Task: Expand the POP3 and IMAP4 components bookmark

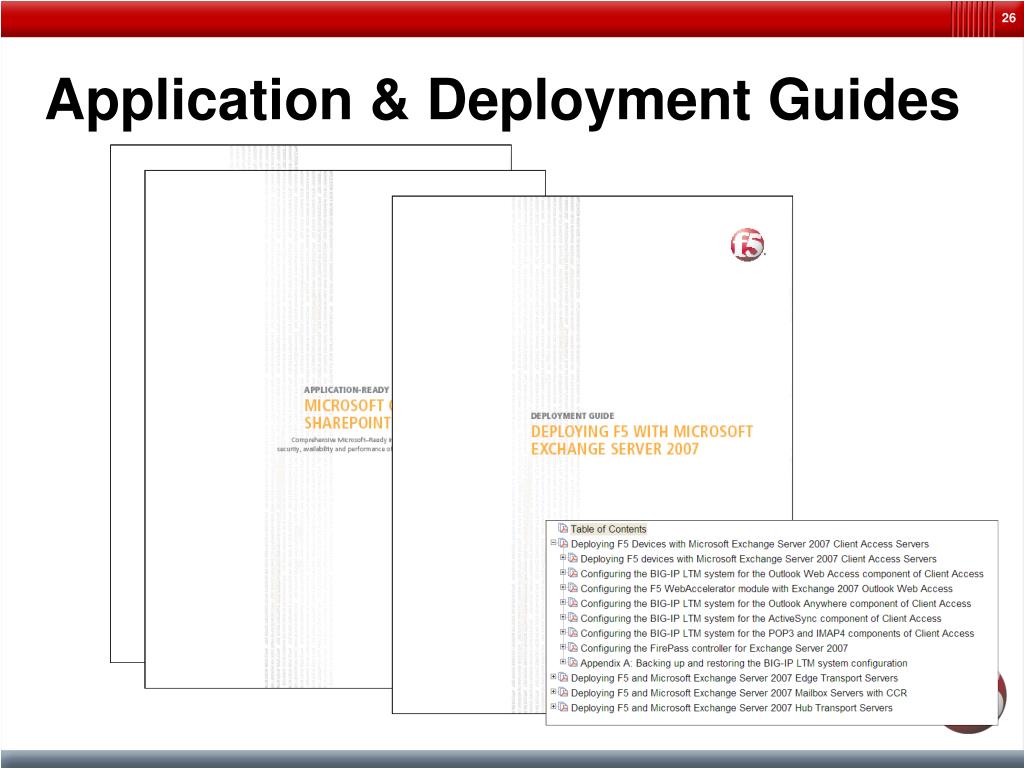Action: tap(563, 632)
